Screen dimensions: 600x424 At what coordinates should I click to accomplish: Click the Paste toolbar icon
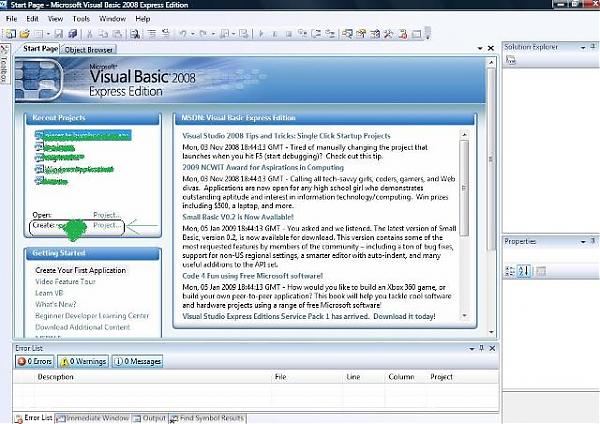tap(117, 34)
